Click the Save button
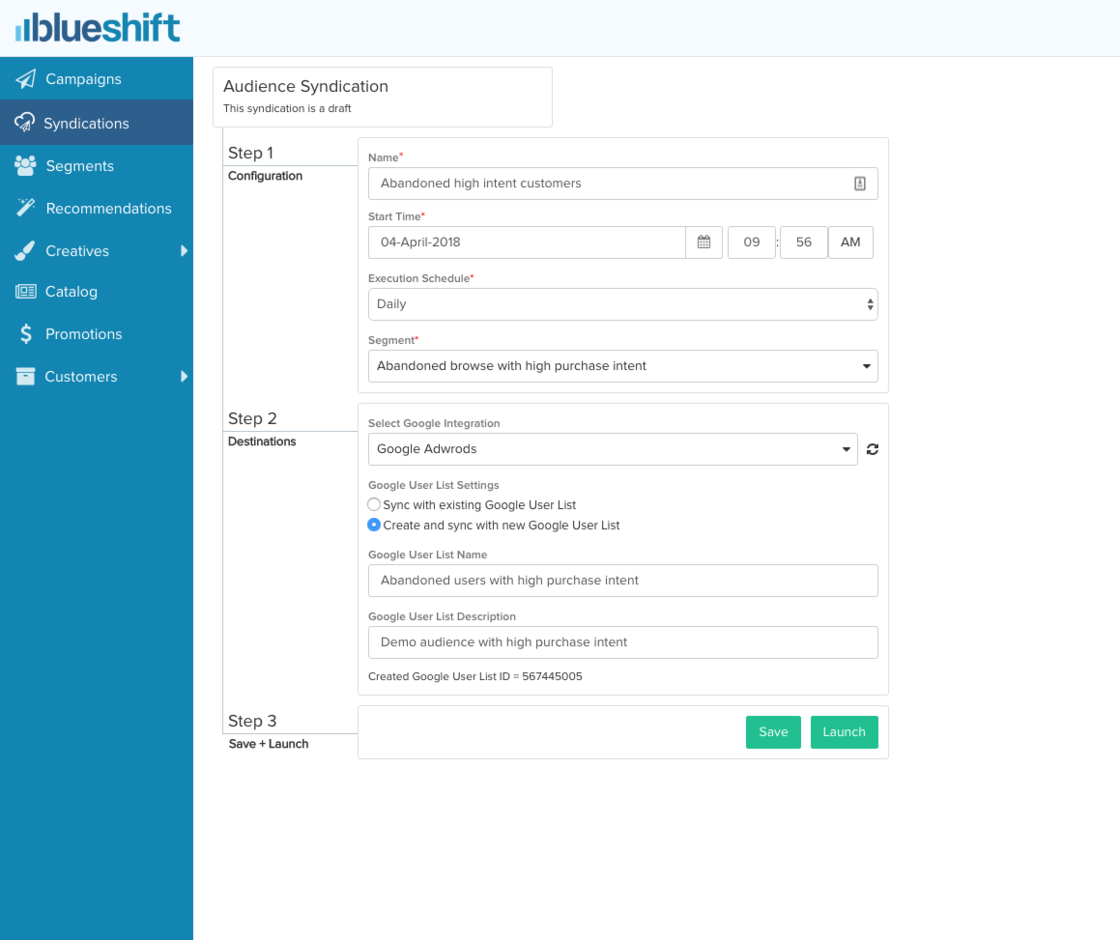Image resolution: width=1120 pixels, height=940 pixels. tap(773, 732)
